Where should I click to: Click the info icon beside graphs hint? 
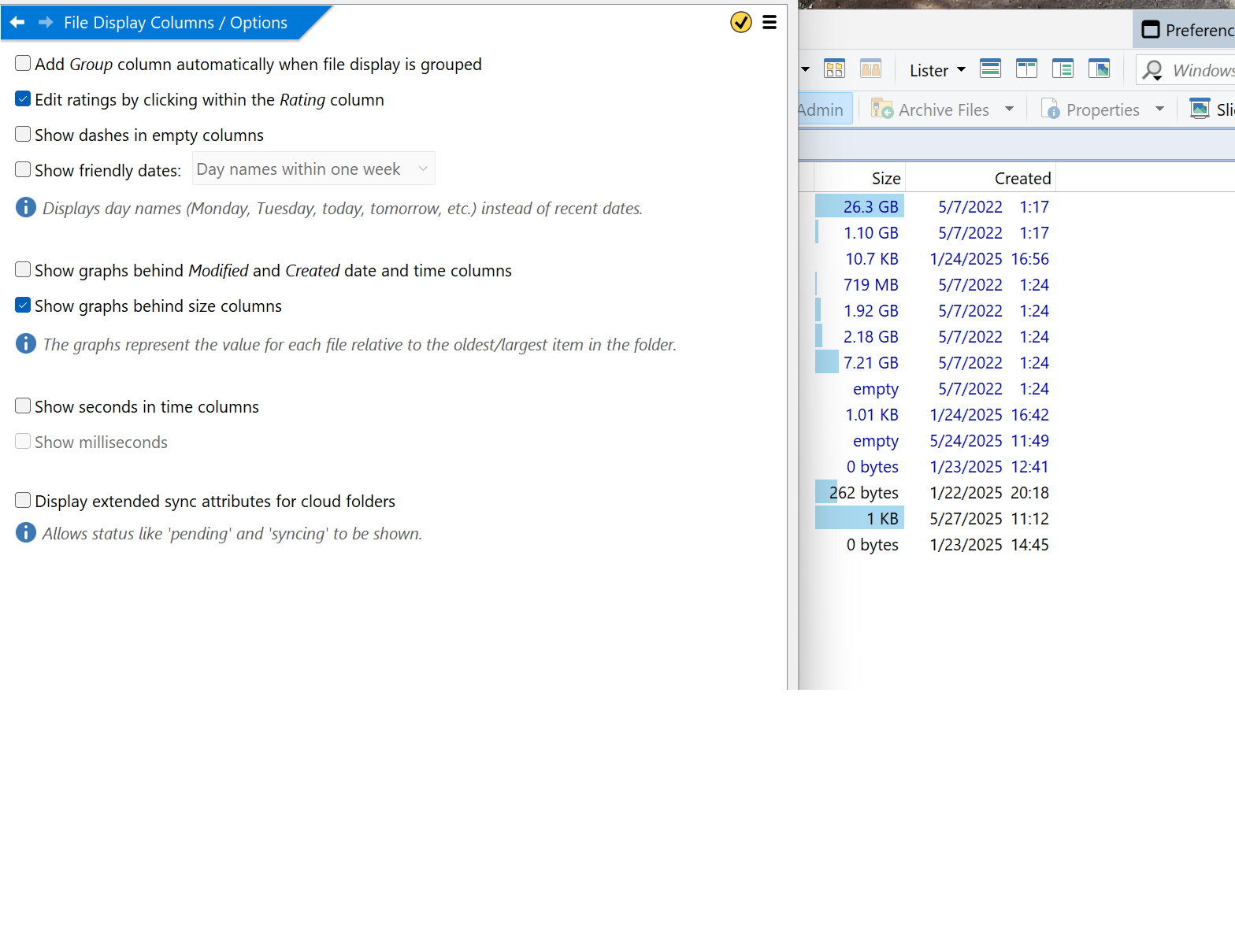tap(26, 343)
